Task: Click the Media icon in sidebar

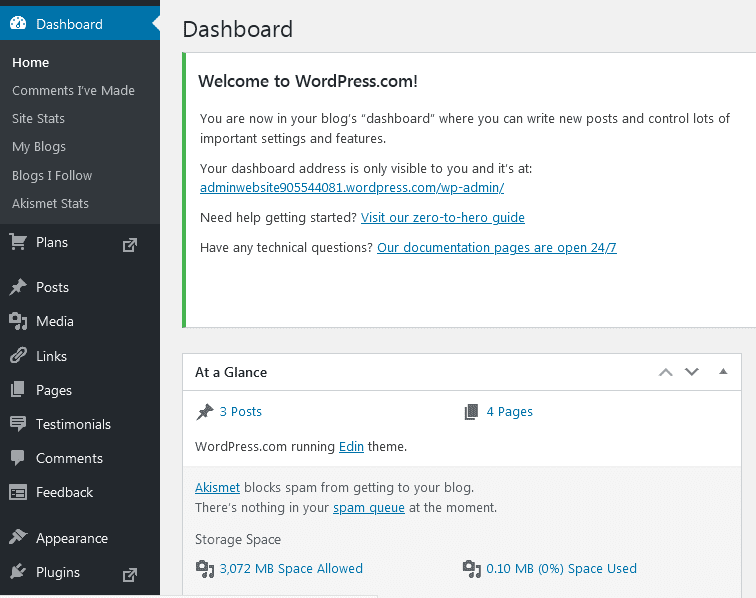Action: 18,321
